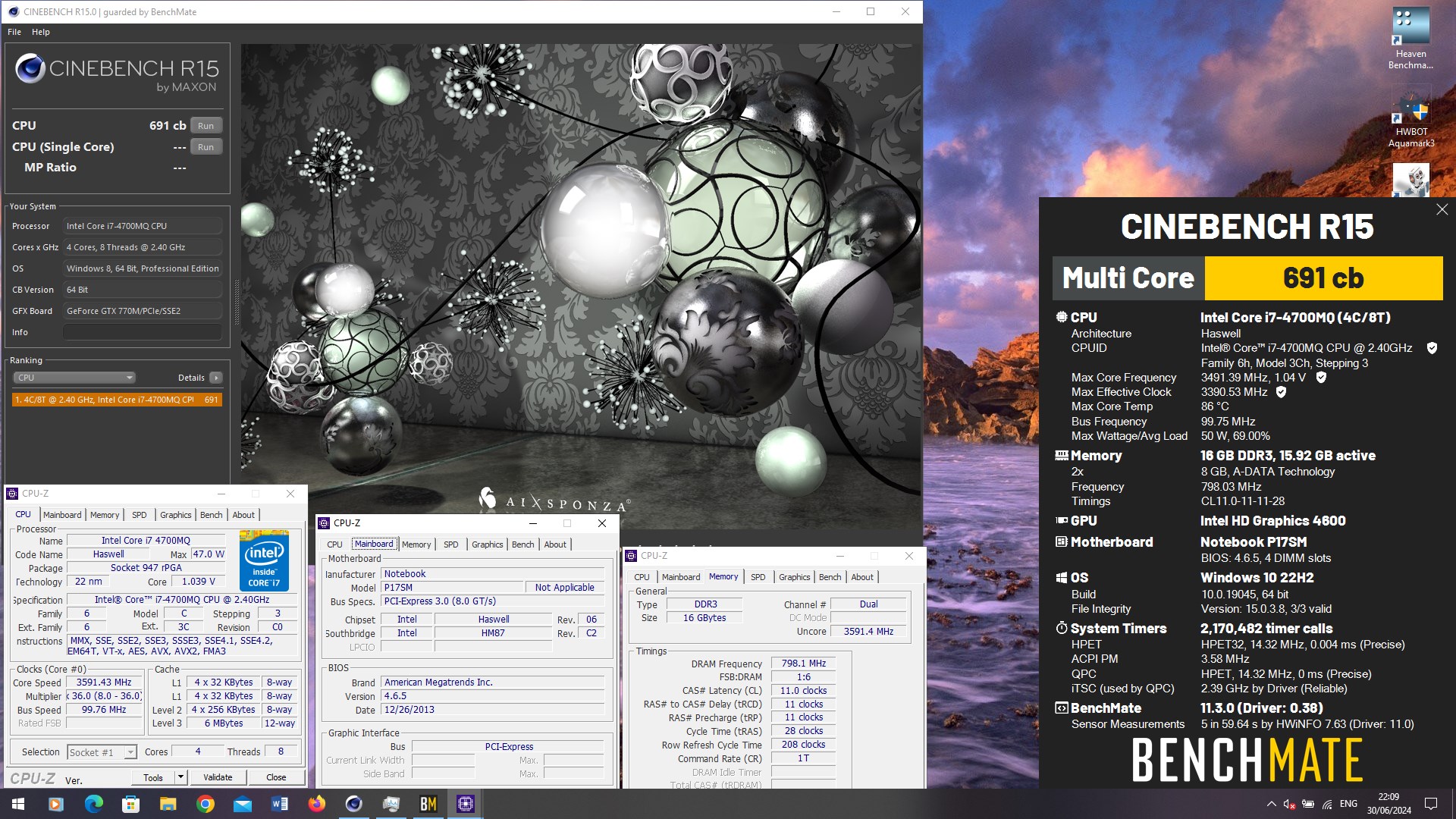Screen dimensions: 1456x819
Task: Open the Help menu in Cinebench
Action: click(x=41, y=32)
